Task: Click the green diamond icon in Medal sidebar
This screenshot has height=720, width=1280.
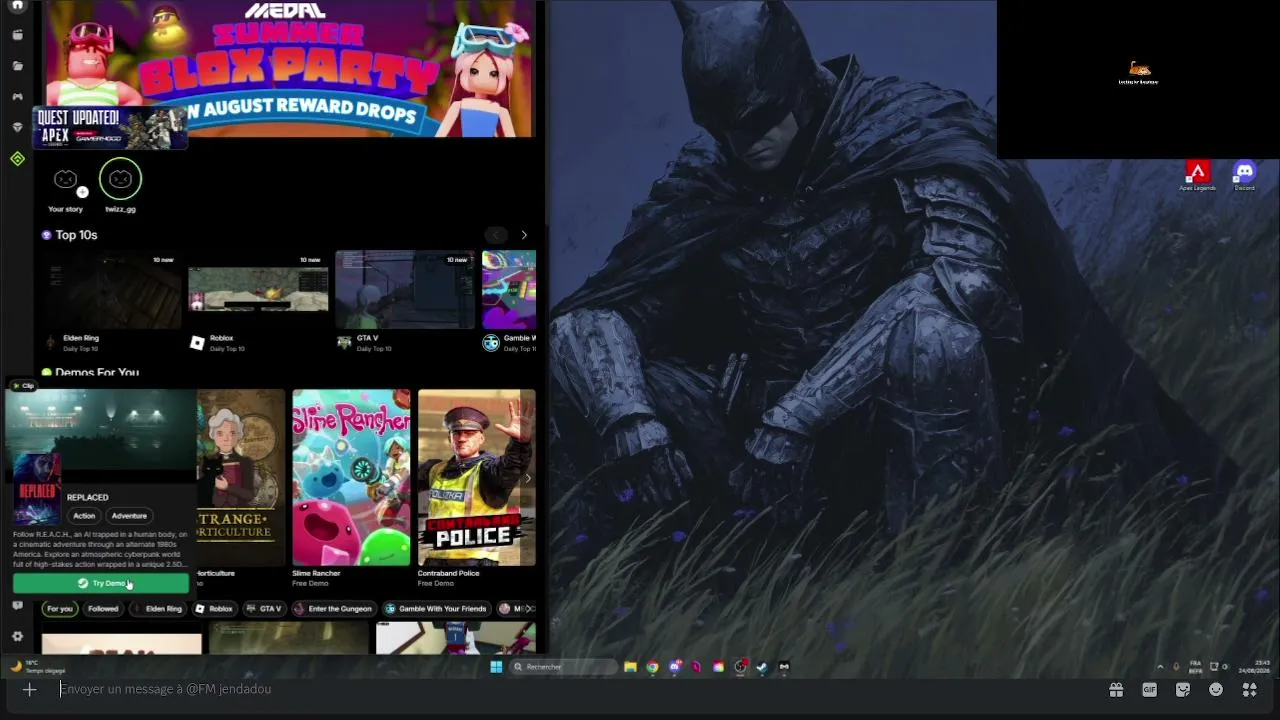Action: 17,159
